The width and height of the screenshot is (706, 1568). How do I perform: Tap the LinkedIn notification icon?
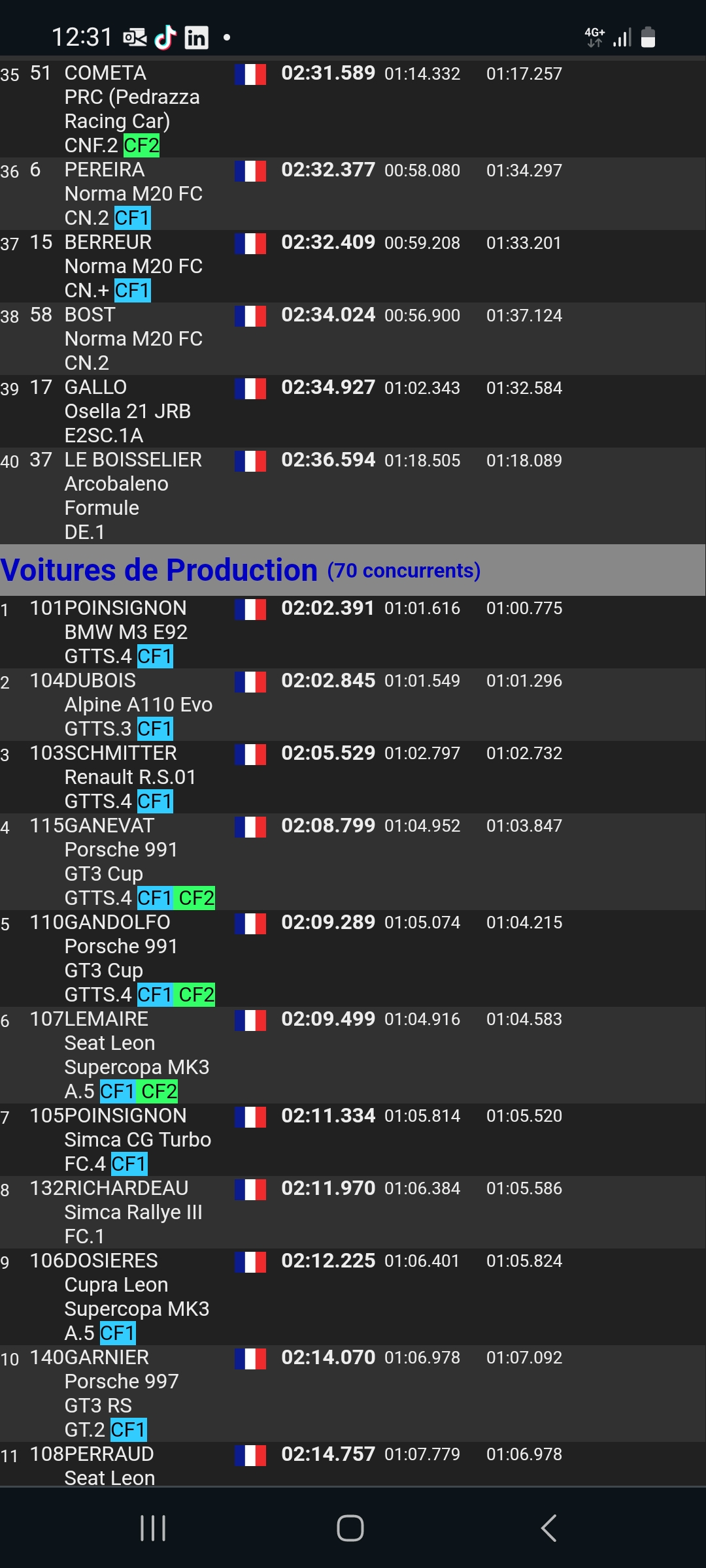196,38
